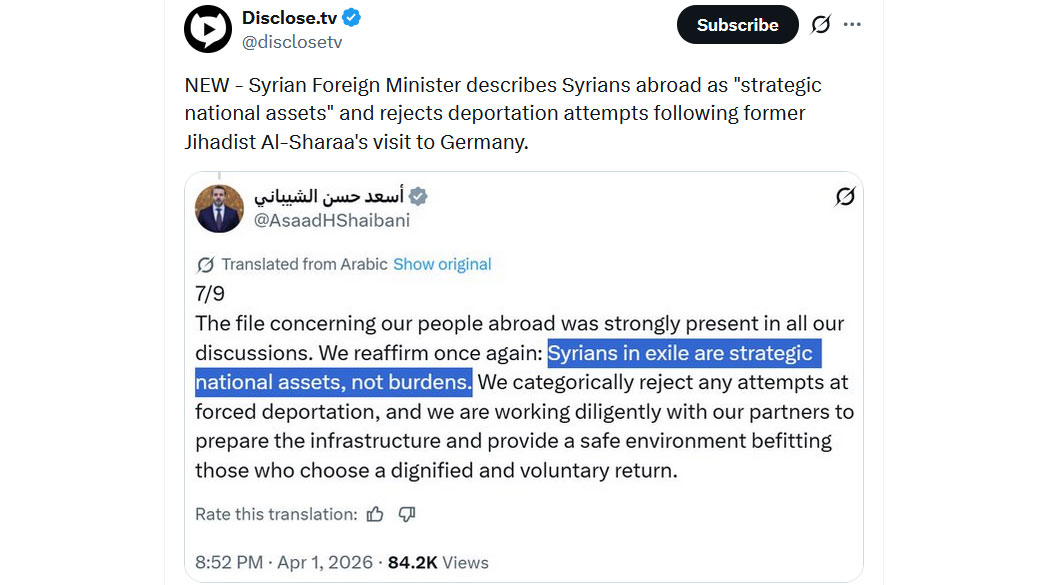Click the blue verified badge beside Disclose.tv
Image resolution: width=1050 pixels, height=585 pixels.
pyautogui.click(x=352, y=17)
